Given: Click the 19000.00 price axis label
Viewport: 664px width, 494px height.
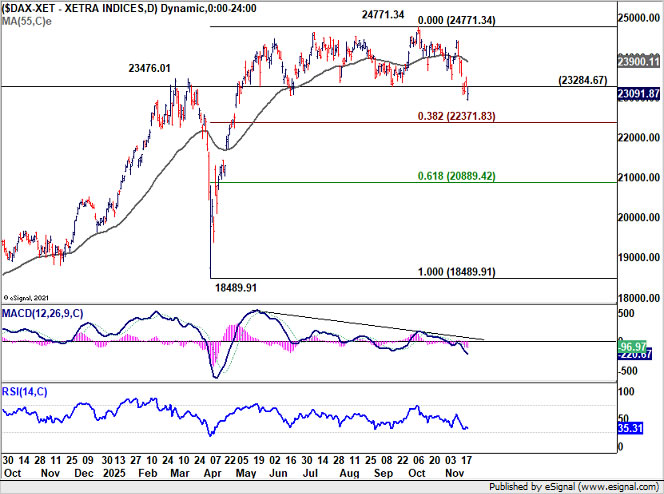Looking at the screenshot, I should (639, 257).
